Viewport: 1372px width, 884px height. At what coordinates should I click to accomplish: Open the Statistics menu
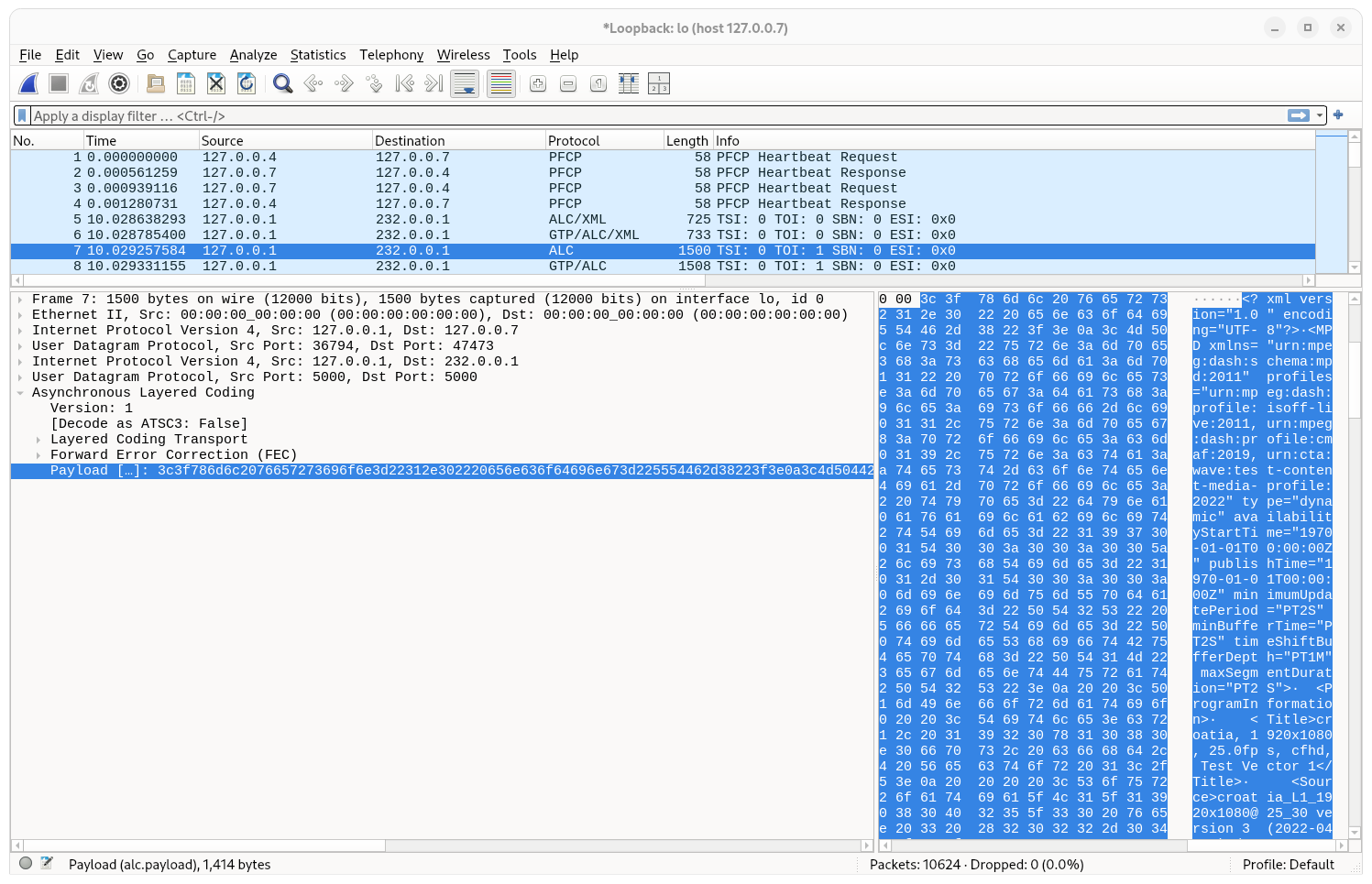pyautogui.click(x=318, y=55)
